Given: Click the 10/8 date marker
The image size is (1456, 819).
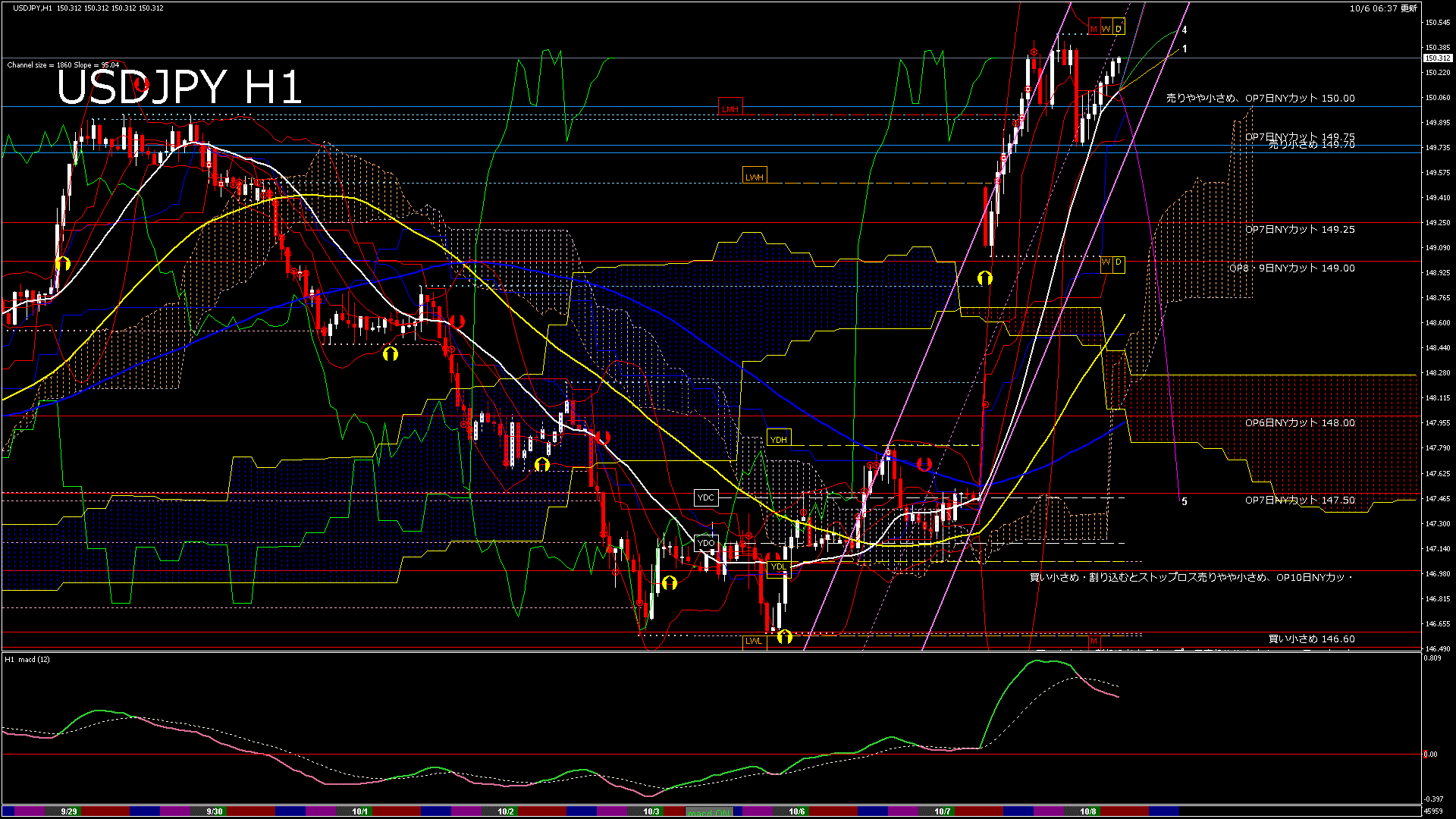Looking at the screenshot, I should [1087, 811].
